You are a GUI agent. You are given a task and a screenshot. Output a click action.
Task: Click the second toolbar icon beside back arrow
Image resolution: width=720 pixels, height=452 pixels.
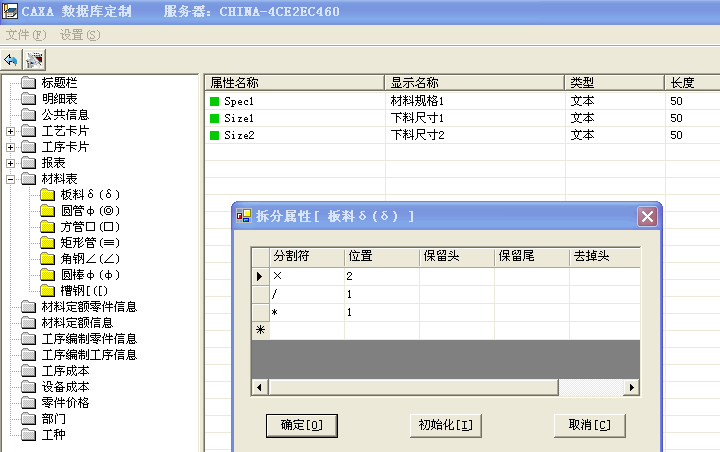tap(34, 60)
